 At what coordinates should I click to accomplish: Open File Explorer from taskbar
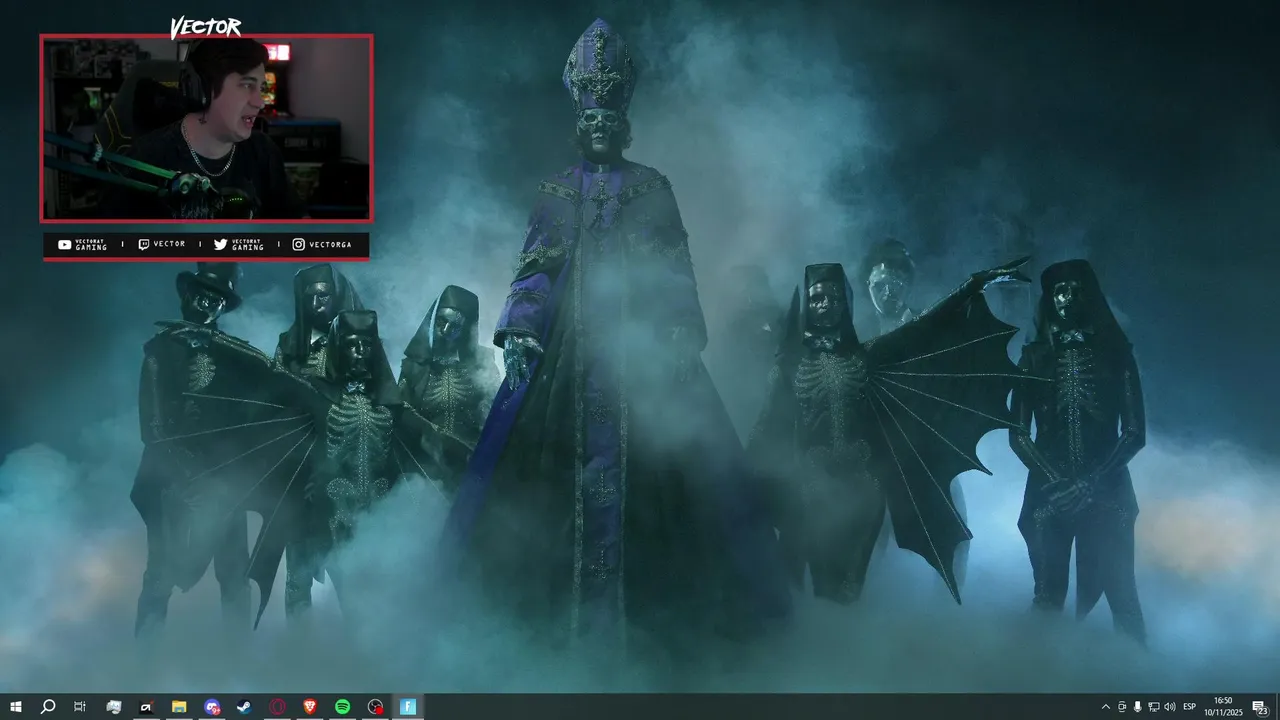pyautogui.click(x=179, y=707)
